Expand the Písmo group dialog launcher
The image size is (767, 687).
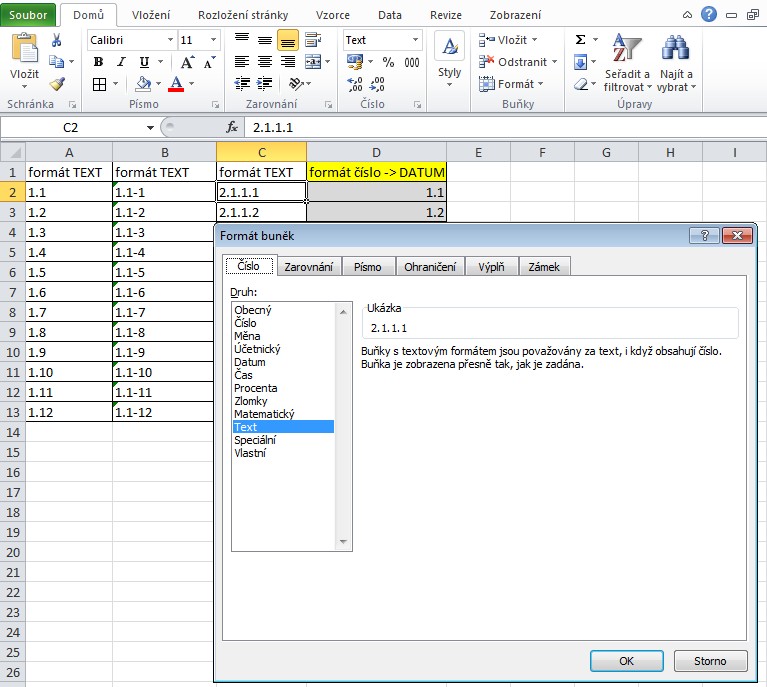click(215, 104)
